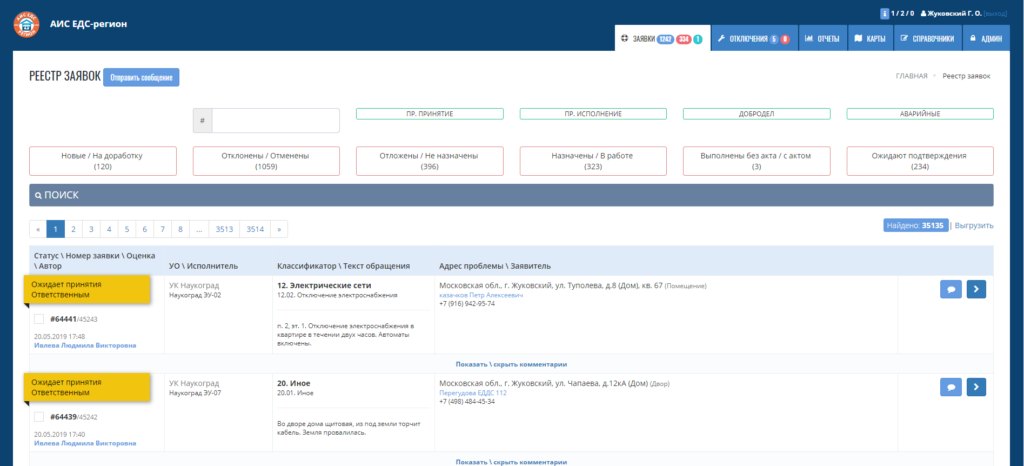Click status label on request #64441
The image size is (1024, 466).
tap(87, 290)
